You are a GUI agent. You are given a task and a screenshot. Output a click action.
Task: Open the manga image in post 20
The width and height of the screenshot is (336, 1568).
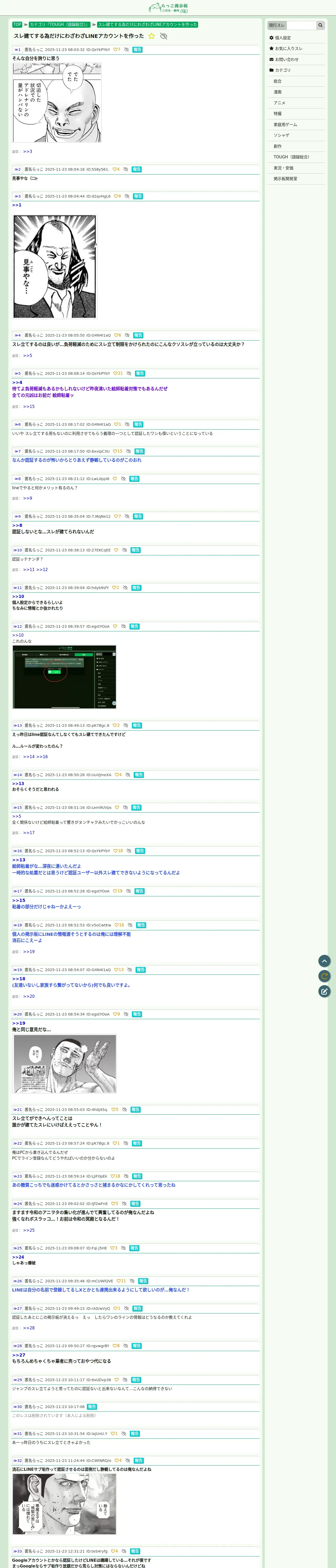coord(64,1064)
